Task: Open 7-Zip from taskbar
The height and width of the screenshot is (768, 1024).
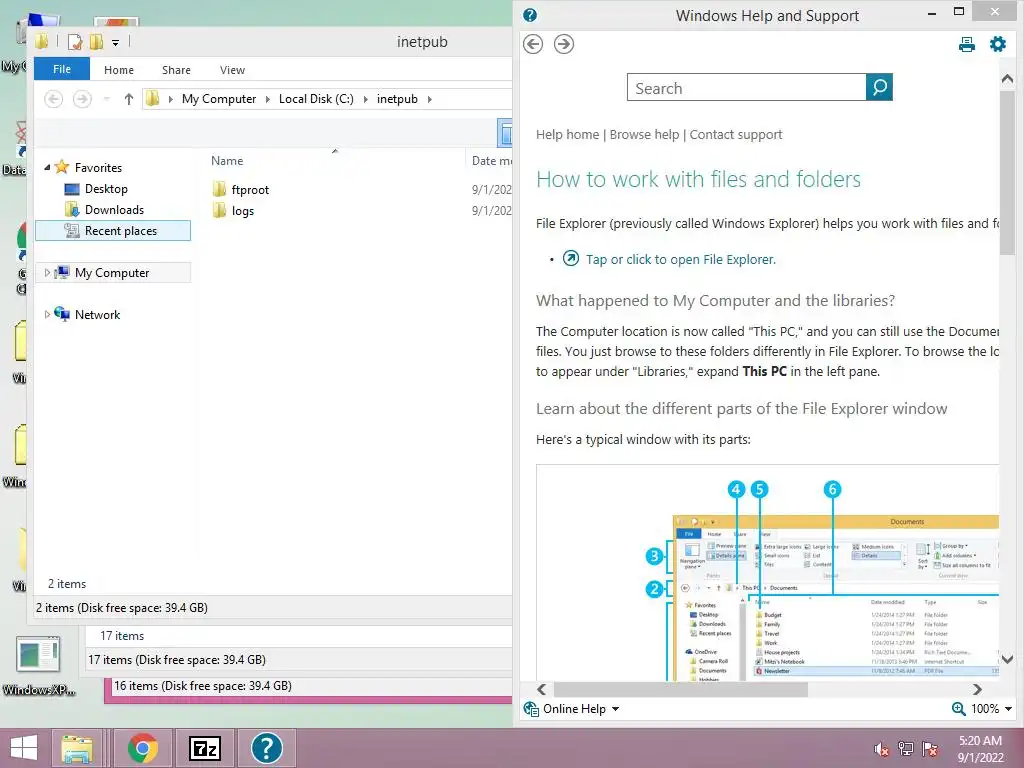Action: [x=204, y=748]
